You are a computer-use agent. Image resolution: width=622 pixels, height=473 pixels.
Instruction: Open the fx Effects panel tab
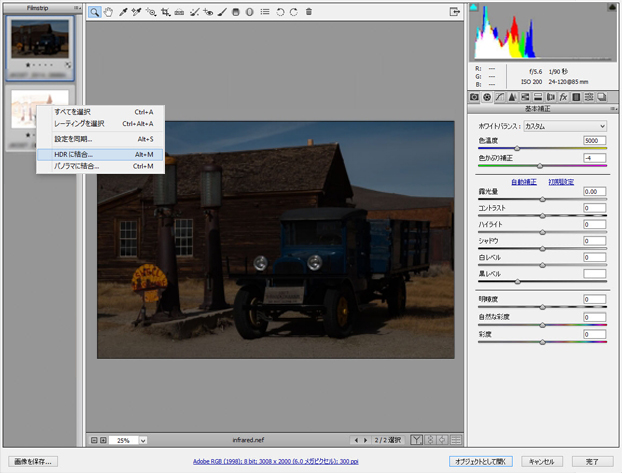(x=563, y=97)
